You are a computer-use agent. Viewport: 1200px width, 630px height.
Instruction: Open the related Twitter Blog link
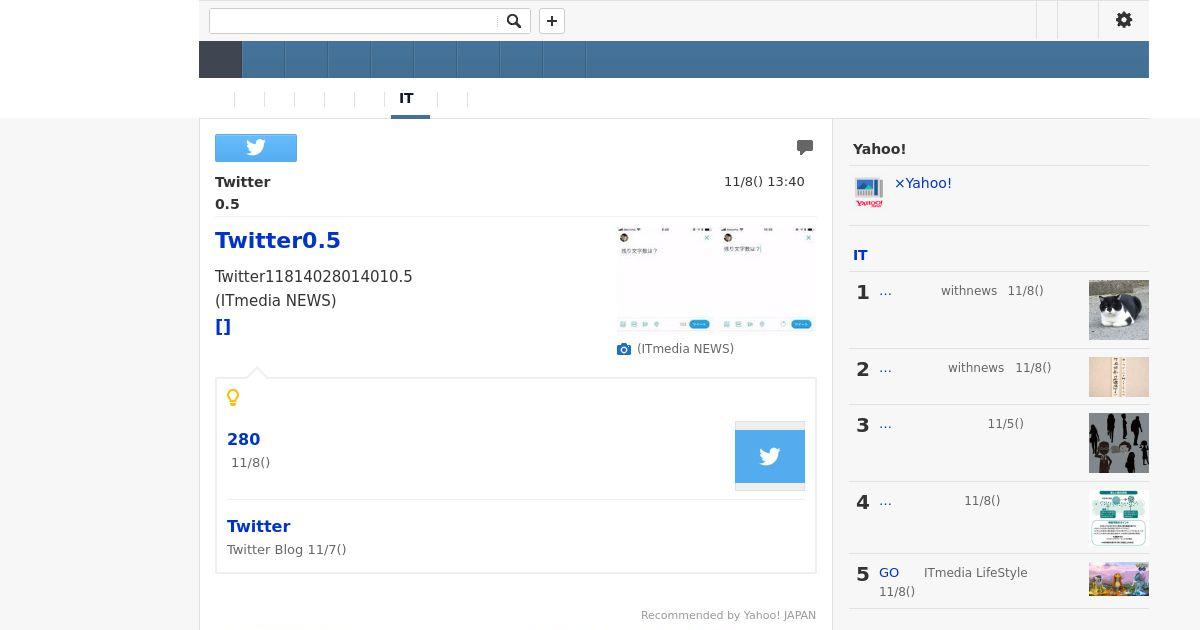click(259, 526)
